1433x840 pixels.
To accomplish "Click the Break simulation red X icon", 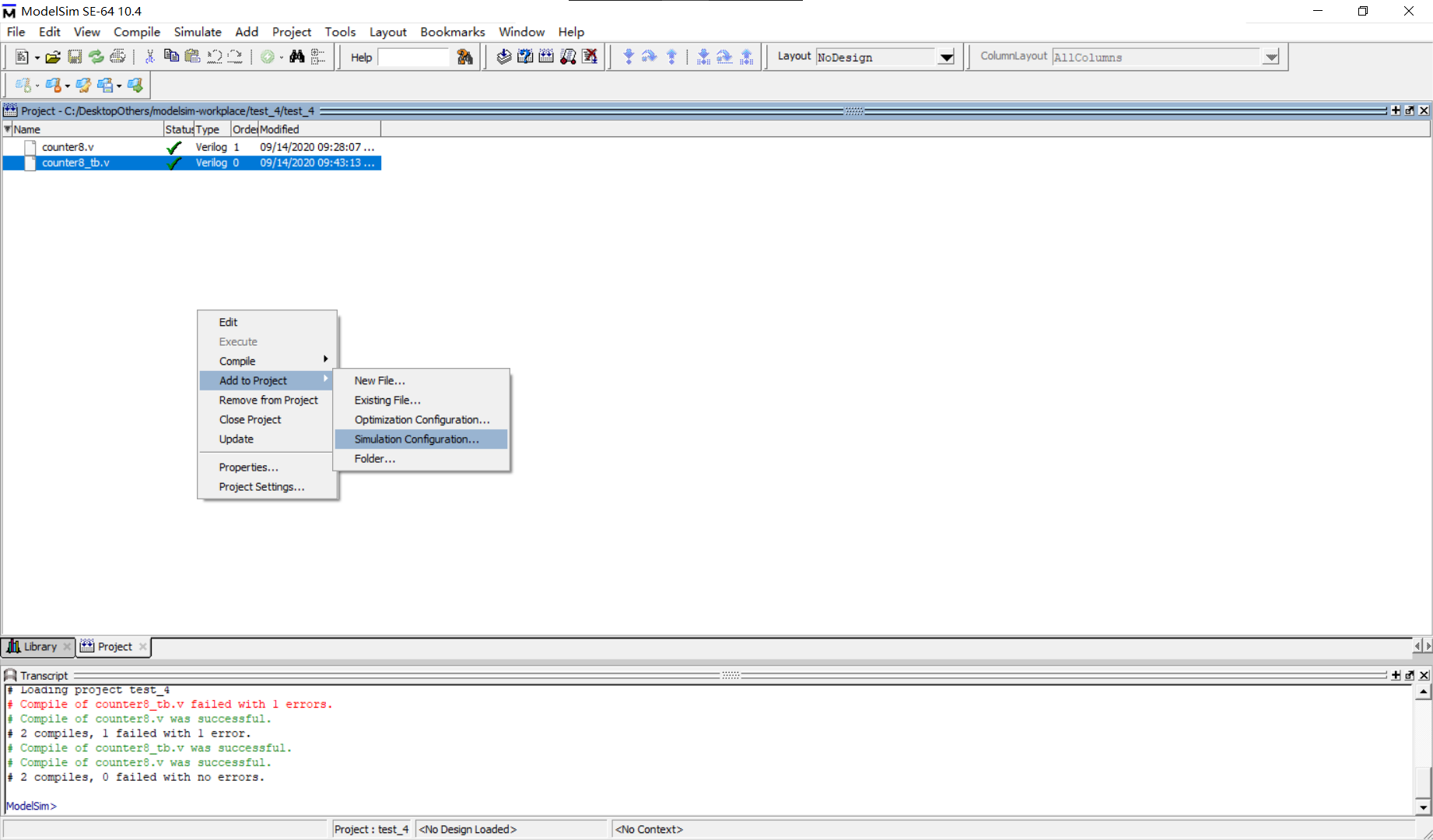I will pyautogui.click(x=590, y=57).
